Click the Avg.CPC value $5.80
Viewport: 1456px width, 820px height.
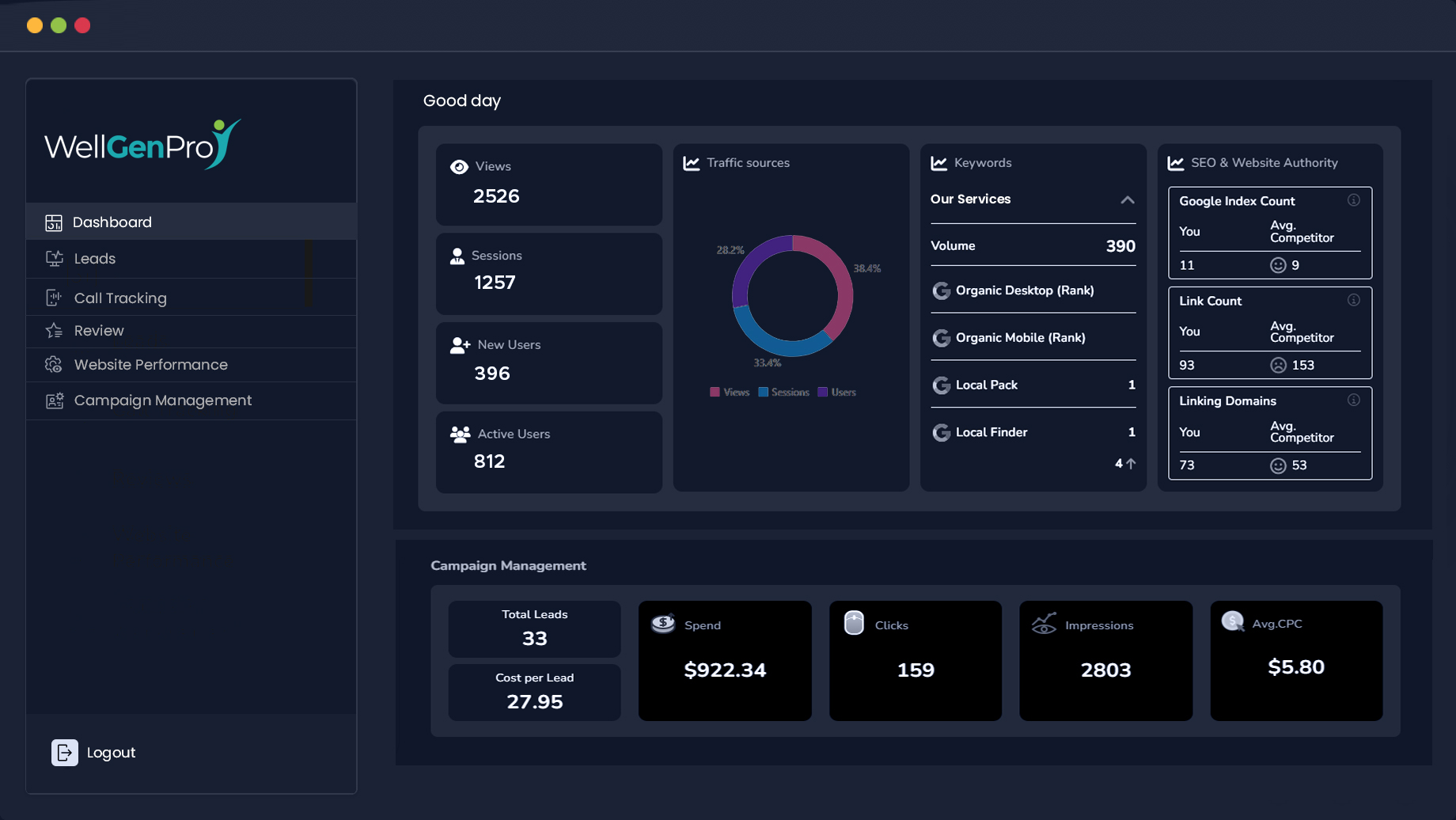coord(1296,667)
